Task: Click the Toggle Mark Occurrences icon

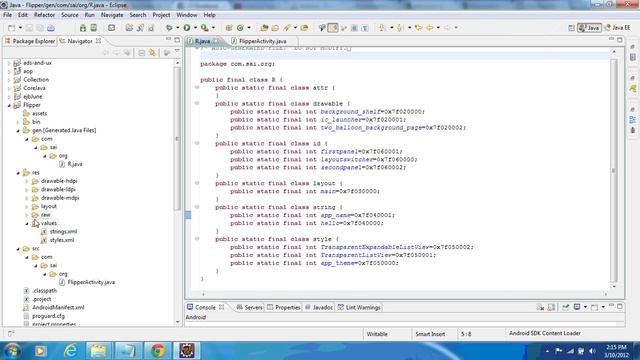Action: tap(333, 28)
